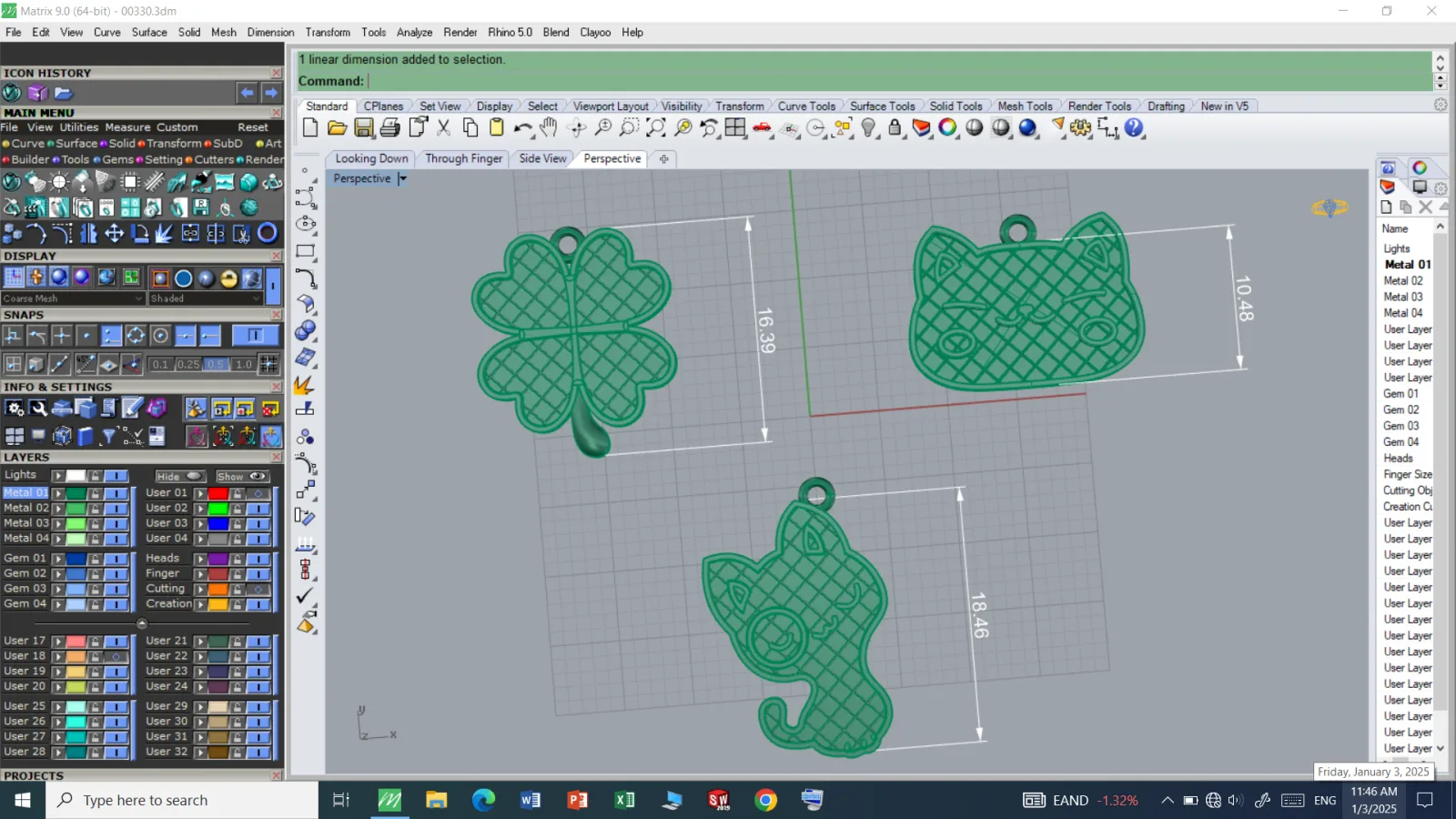Open the Clayoo menu
The height and width of the screenshot is (819, 1456).
coord(595,32)
